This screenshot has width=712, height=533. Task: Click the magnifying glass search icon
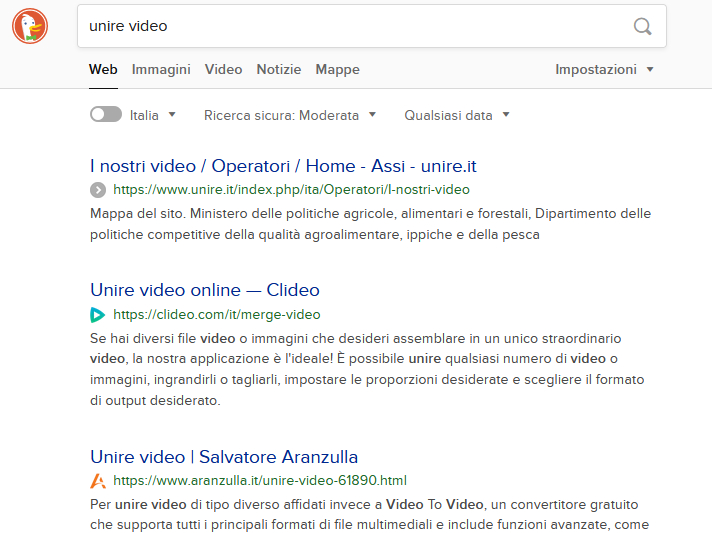643,26
